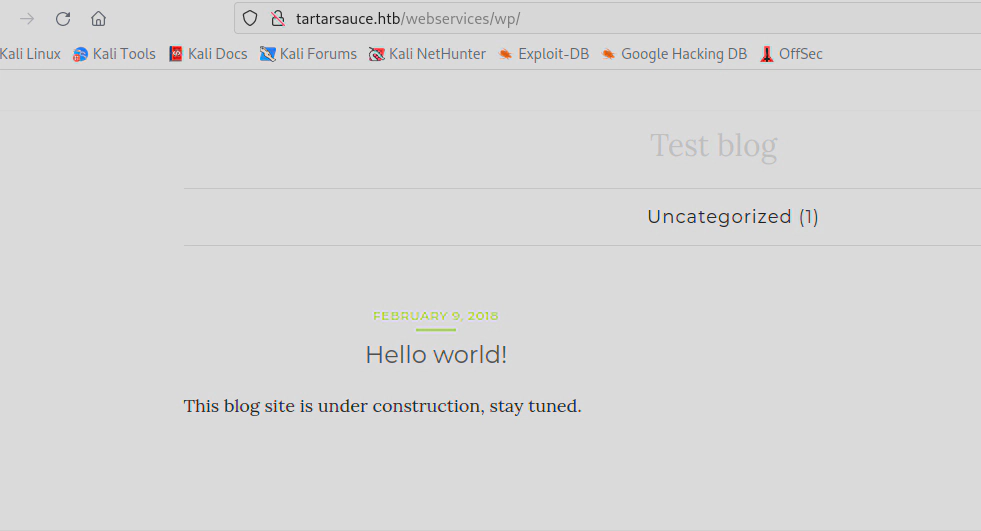
Task: Show the insecure connection padlock info
Action: coord(278,19)
